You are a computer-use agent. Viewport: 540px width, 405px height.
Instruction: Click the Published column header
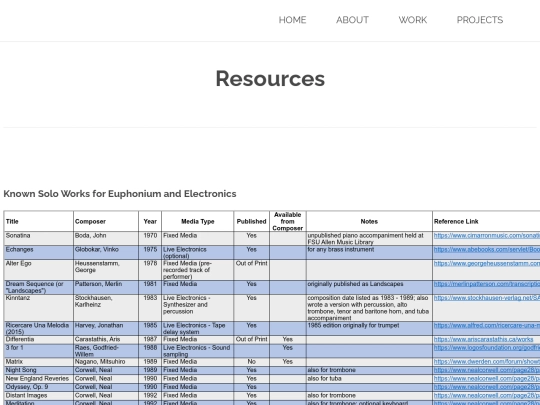click(251, 221)
